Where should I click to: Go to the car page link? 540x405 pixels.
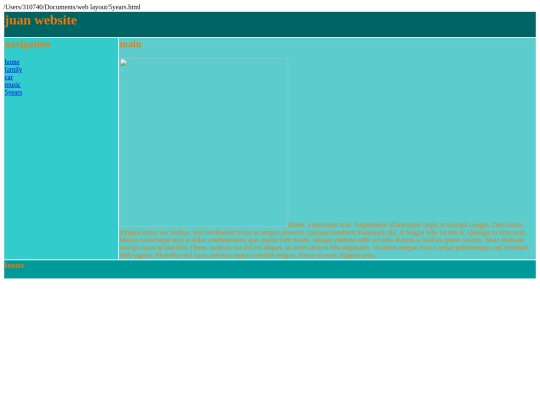tap(9, 77)
